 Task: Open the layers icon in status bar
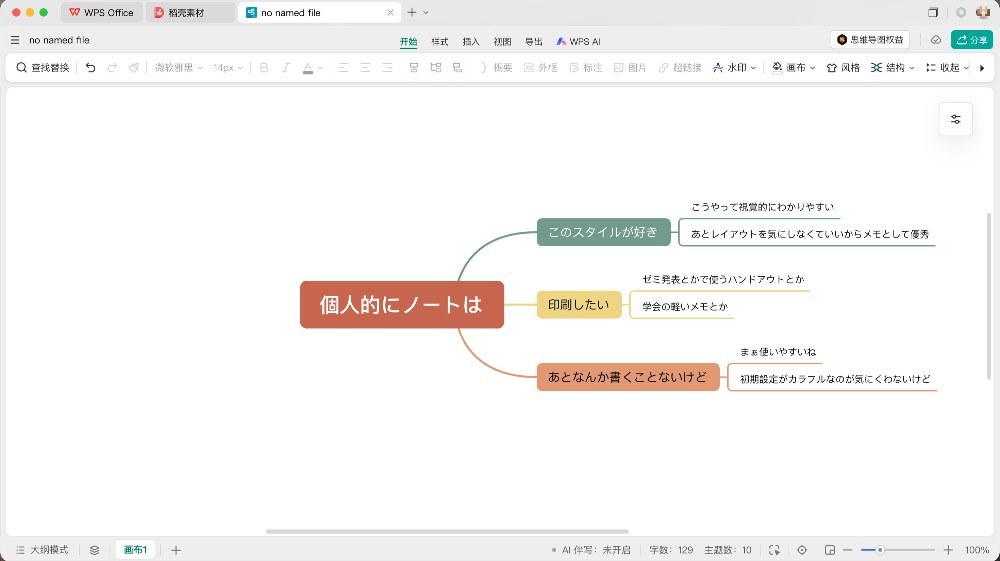pos(94,550)
